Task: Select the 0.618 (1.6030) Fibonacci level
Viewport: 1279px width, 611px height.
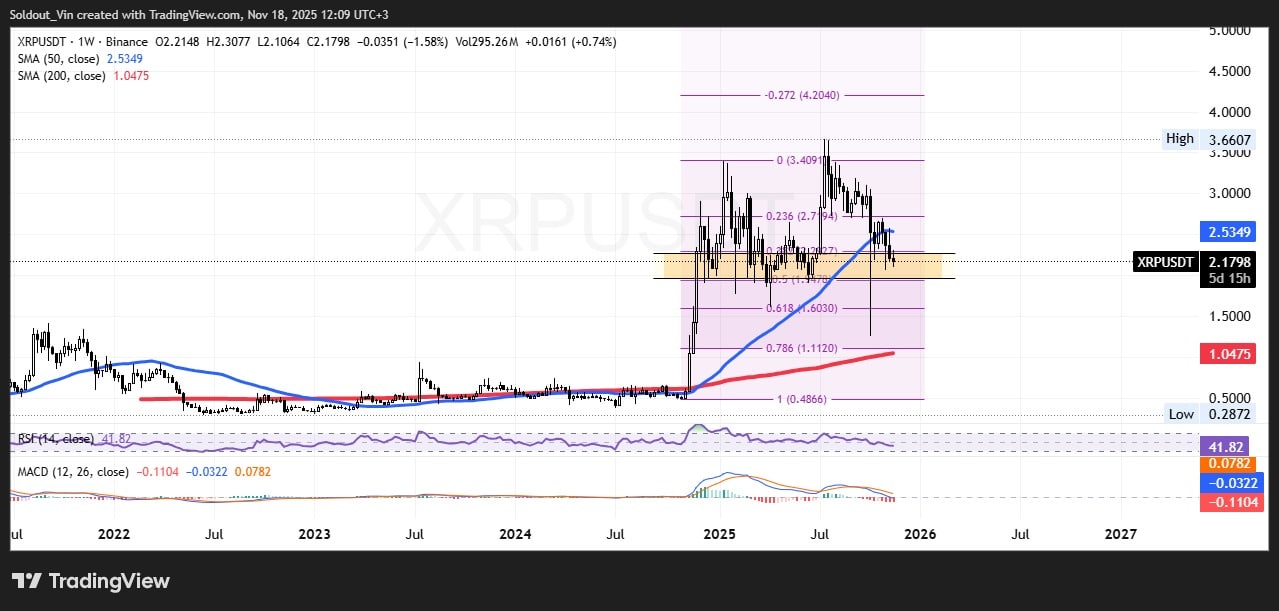Action: click(800, 309)
